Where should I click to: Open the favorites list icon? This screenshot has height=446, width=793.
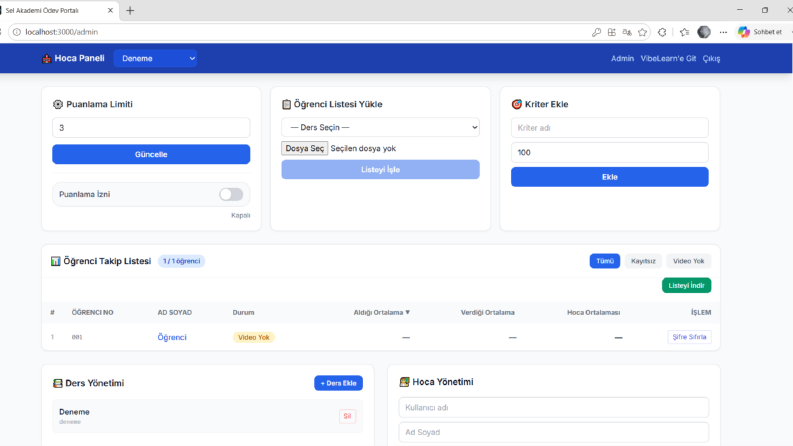684,32
